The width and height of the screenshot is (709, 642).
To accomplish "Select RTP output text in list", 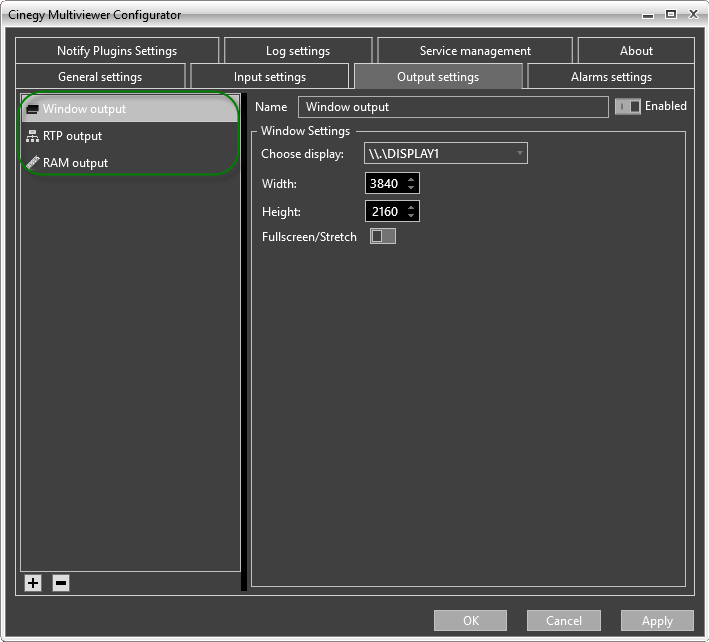I will [72, 136].
